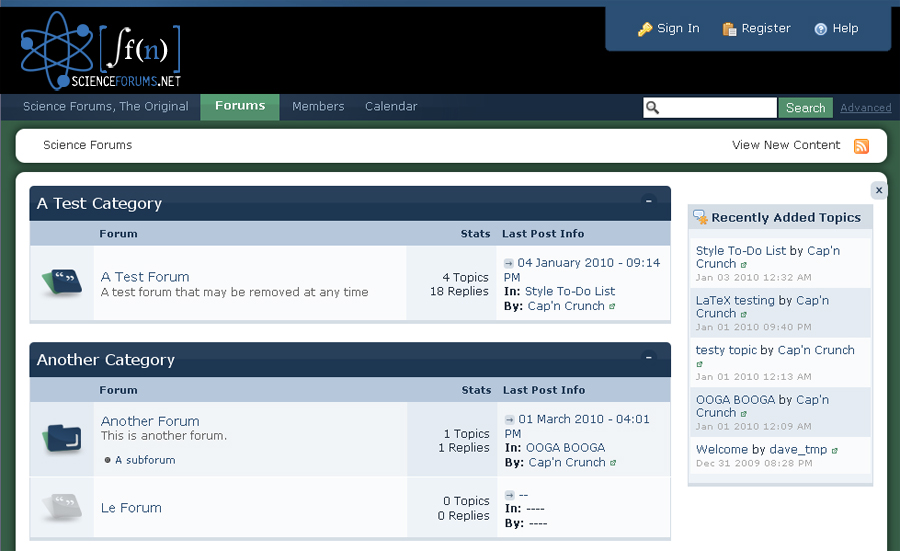Open Style To-Do List in Last Post Info
The height and width of the screenshot is (551, 900).
tap(569, 292)
